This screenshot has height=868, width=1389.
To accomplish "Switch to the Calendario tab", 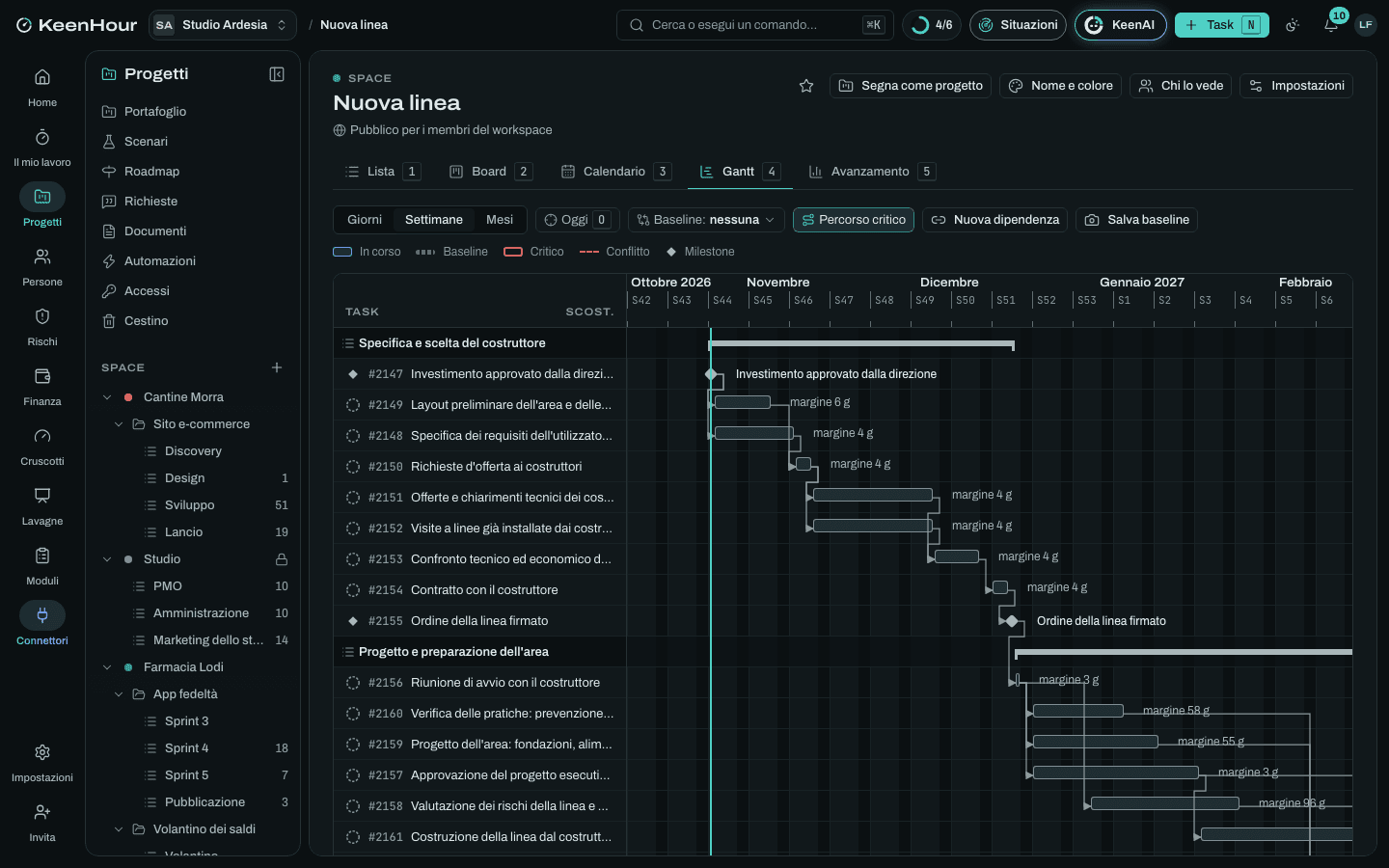I will coord(615,172).
